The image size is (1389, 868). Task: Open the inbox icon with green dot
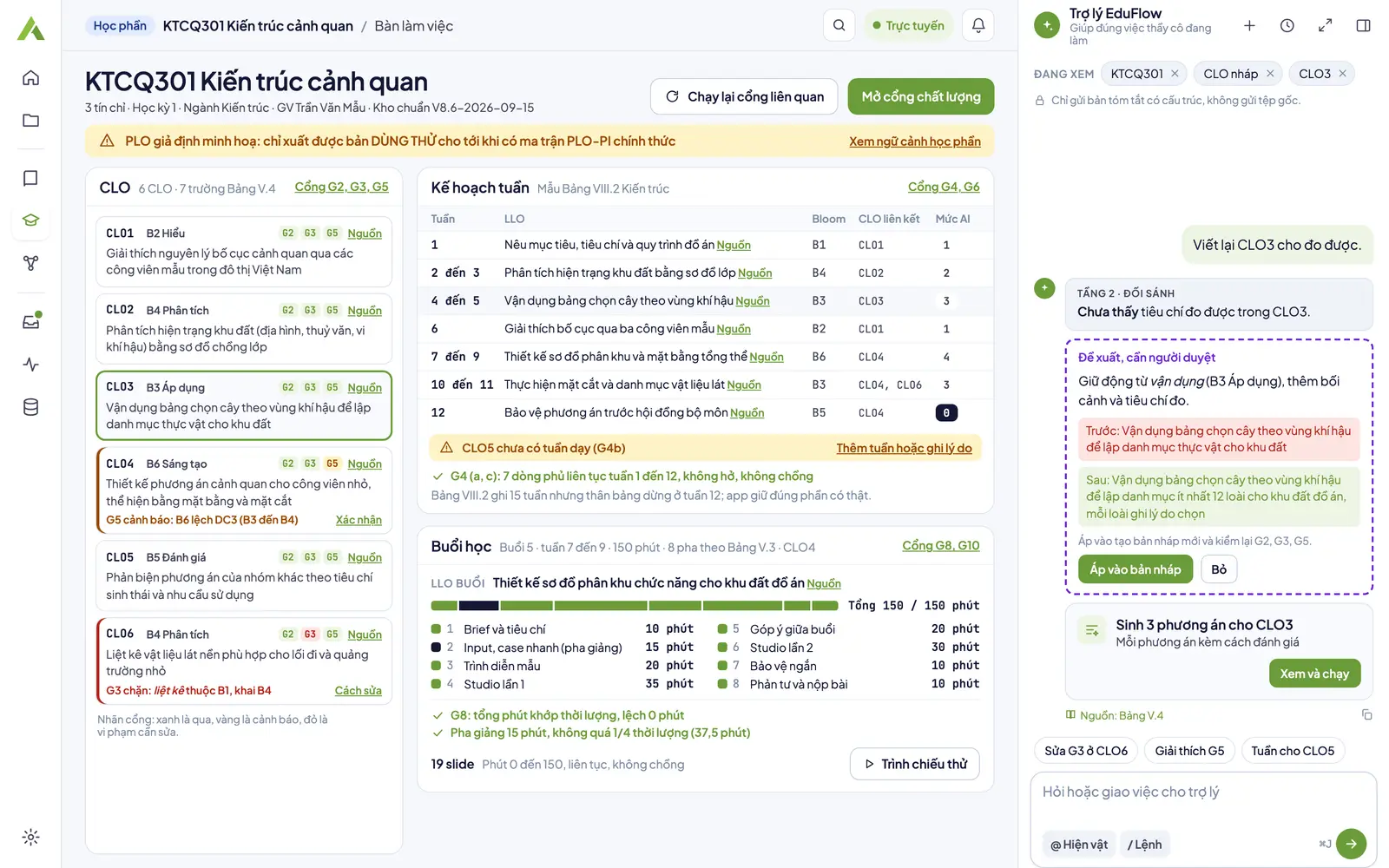point(30,322)
